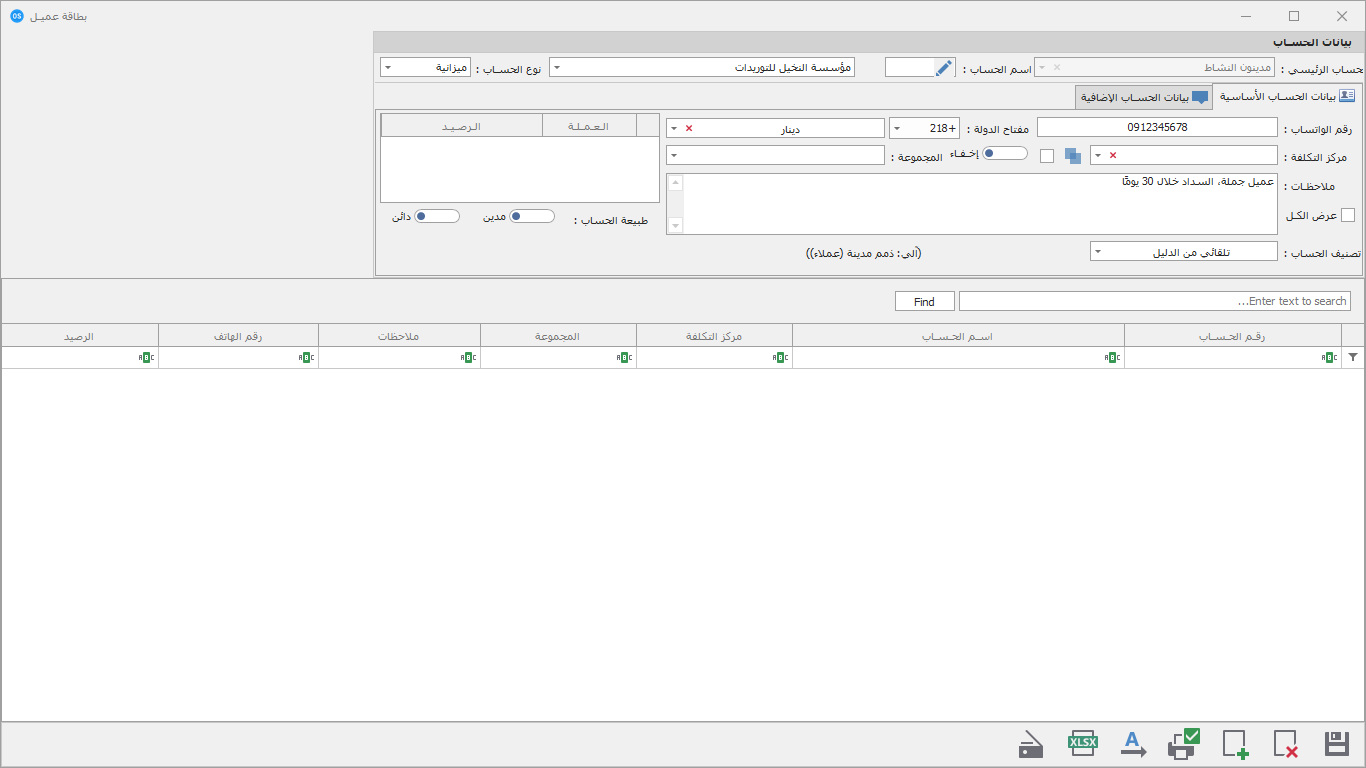Export to Excel using the XLSX icon
This screenshot has height=768, width=1366.
1083,744
